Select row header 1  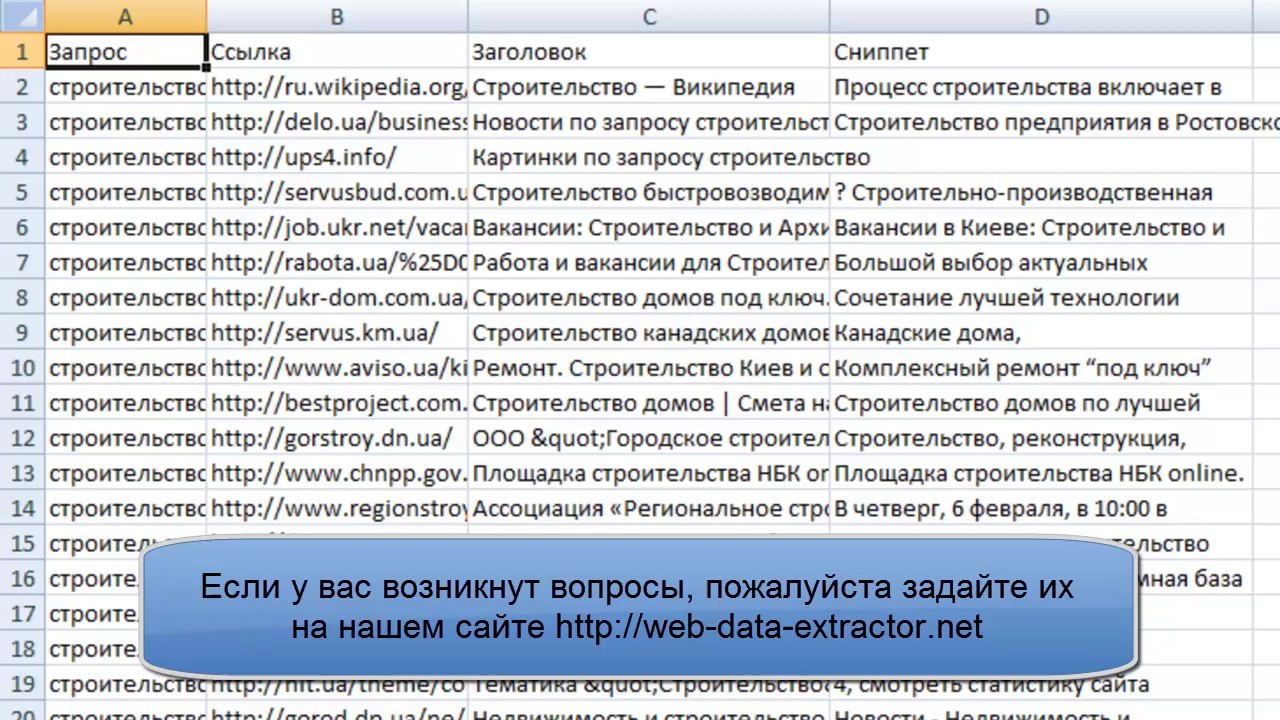pos(22,51)
